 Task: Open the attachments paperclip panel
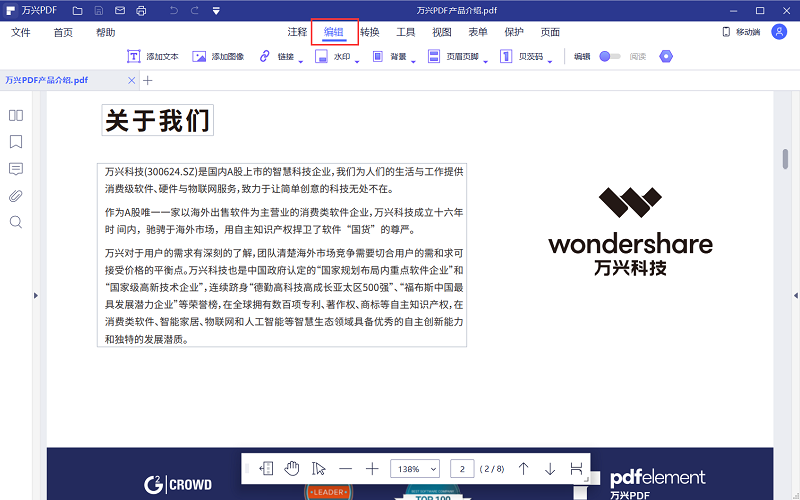[16, 196]
